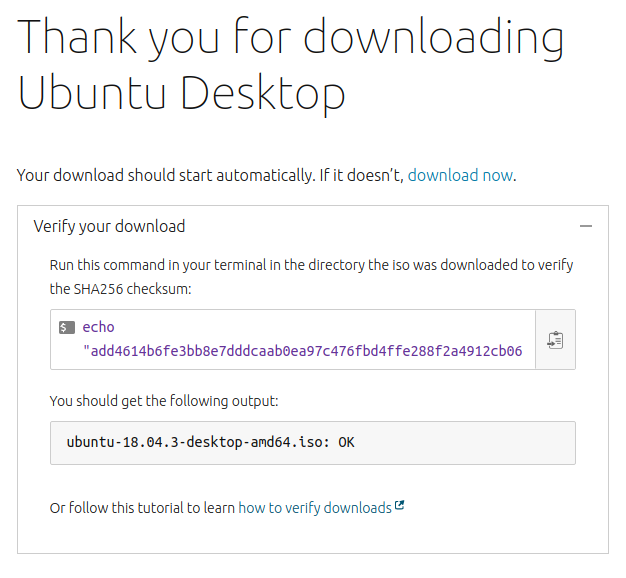Click the external link icon after verify downloads
The width and height of the screenshot is (626, 578).
(x=400, y=506)
